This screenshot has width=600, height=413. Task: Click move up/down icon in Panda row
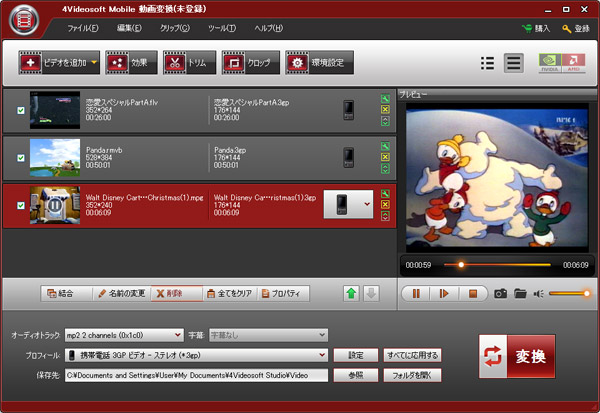(385, 169)
